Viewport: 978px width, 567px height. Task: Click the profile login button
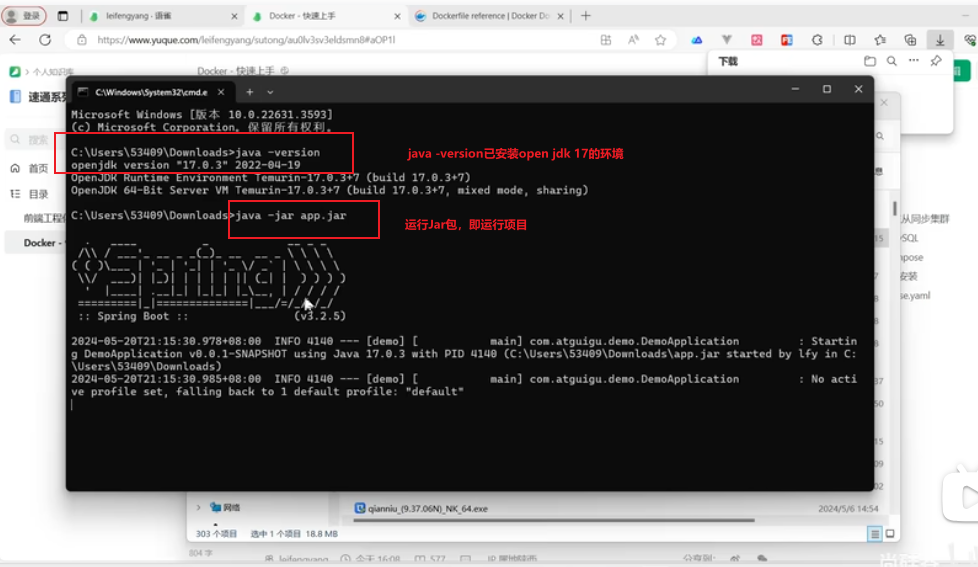(24, 16)
